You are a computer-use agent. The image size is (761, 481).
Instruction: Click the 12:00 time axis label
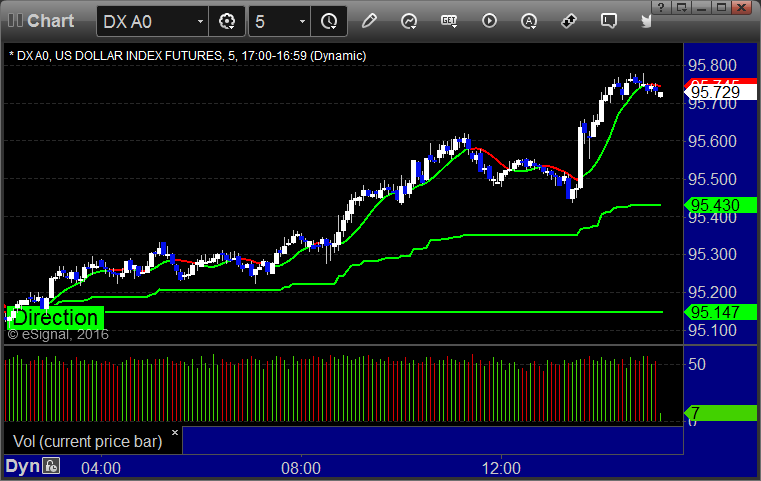pyautogui.click(x=501, y=468)
